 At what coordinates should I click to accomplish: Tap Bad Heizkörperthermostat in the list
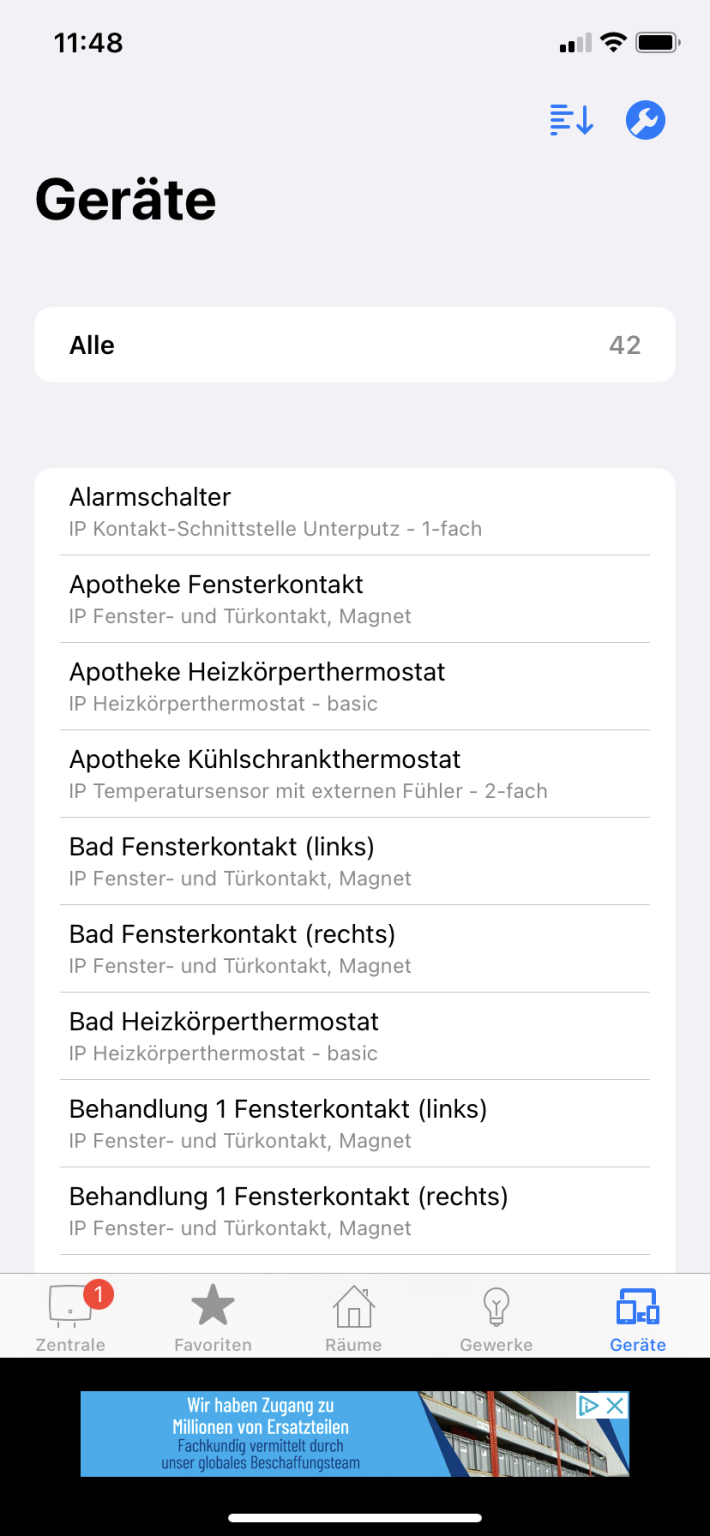355,1035
